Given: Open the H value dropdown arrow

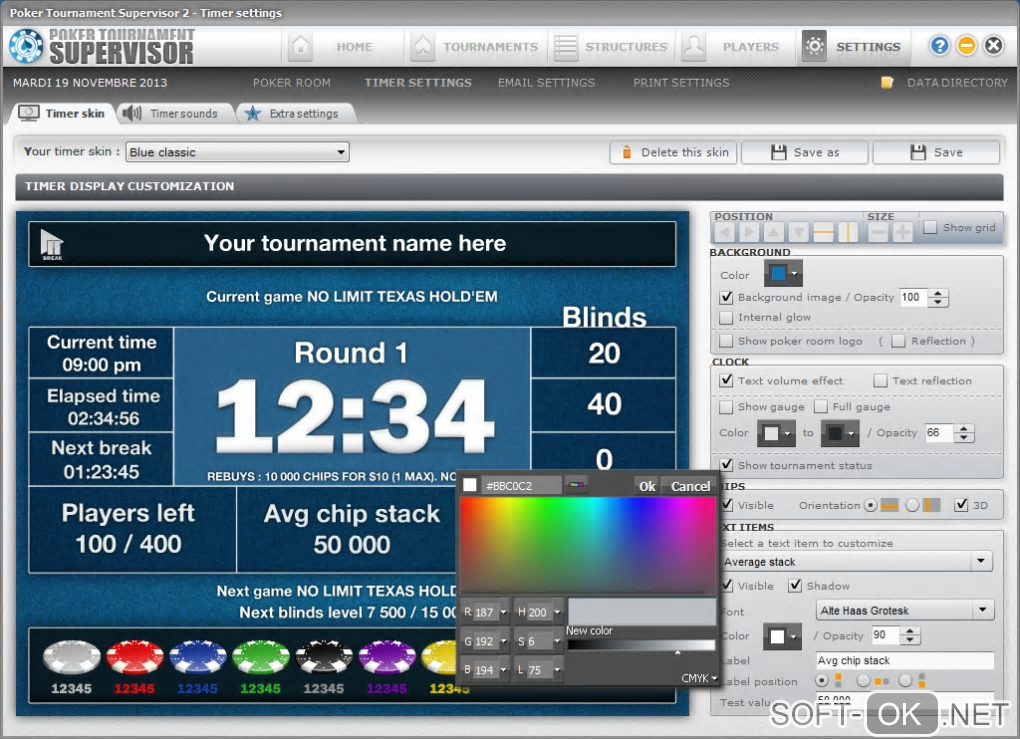Looking at the screenshot, I should [557, 612].
